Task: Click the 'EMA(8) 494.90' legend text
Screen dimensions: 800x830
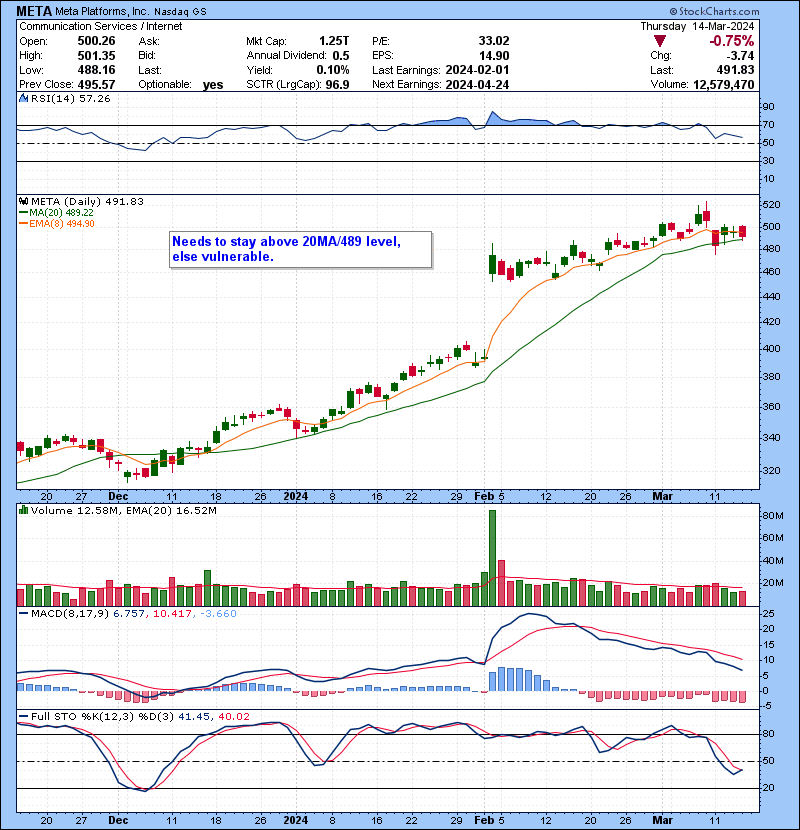Action: click(62, 223)
